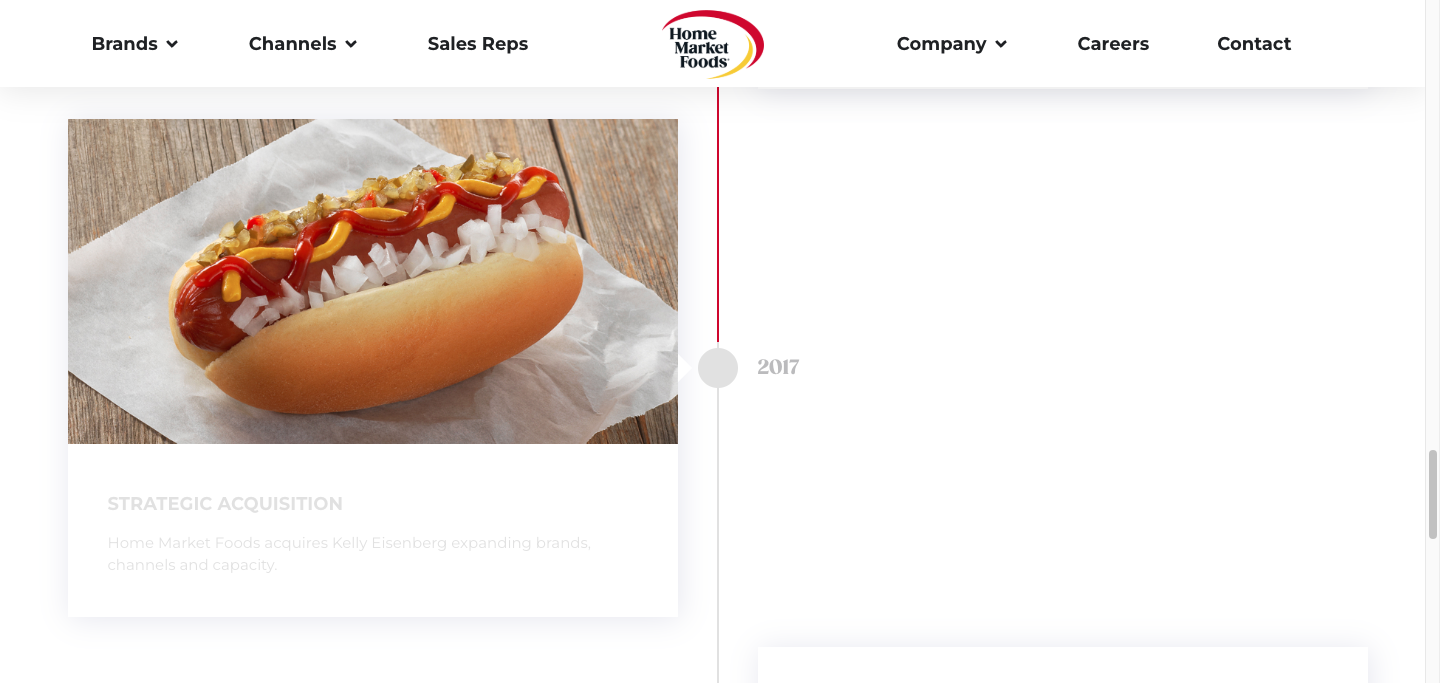
Task: Open the Careers page
Action: tap(1113, 44)
